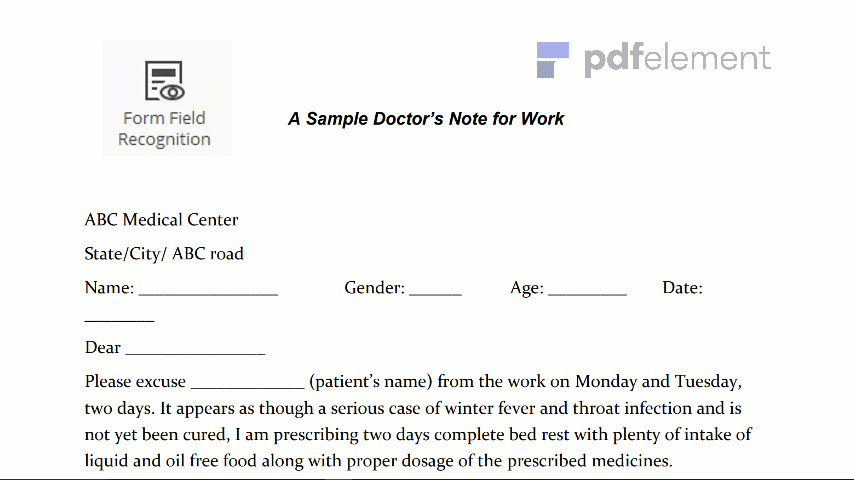Select the title "A Sample Doctor's Note for Work"
Screen dimensions: 854x480
point(426,119)
